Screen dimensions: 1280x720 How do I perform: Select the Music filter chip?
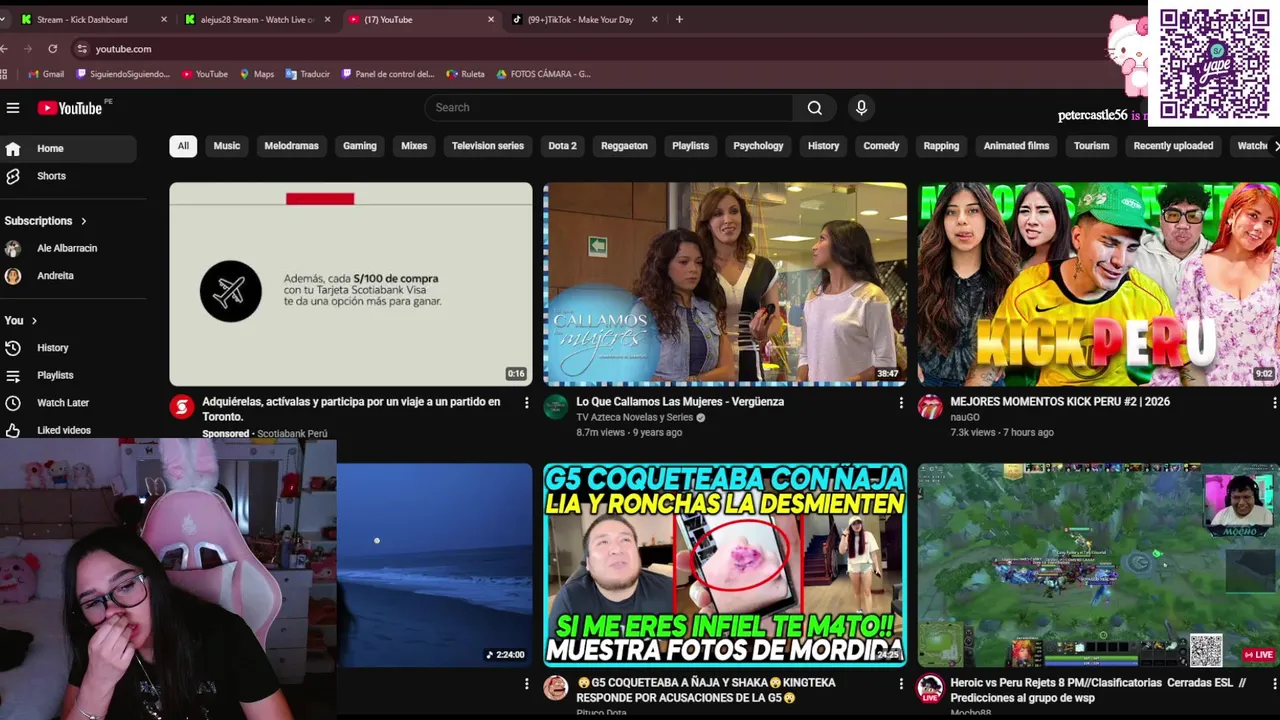[x=227, y=146]
